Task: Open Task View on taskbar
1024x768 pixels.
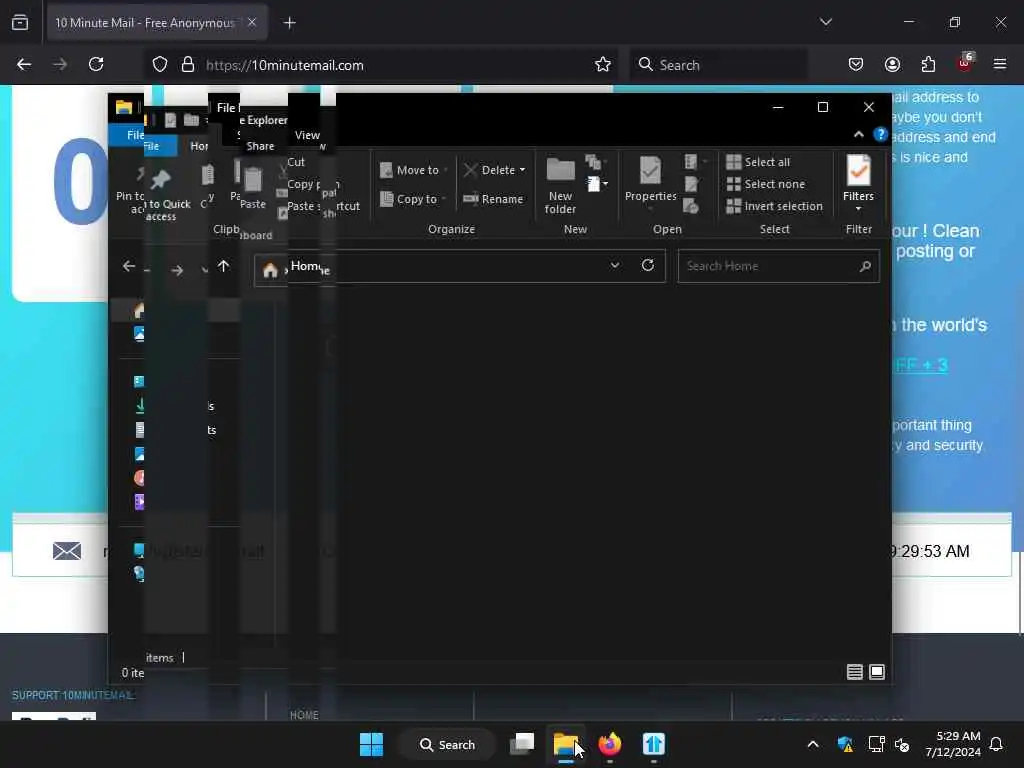Action: (522, 744)
